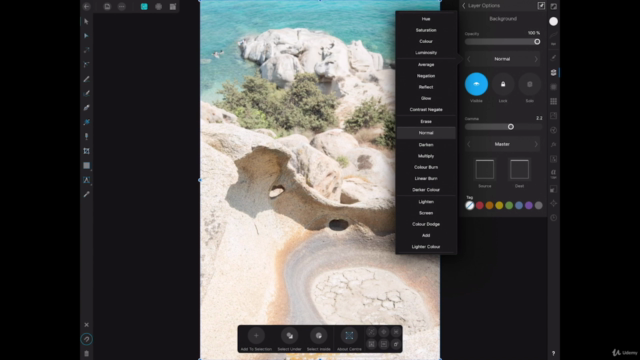This screenshot has width=640, height=360.
Task: Choose Colour Dodge blend mode
Action: coord(426,224)
